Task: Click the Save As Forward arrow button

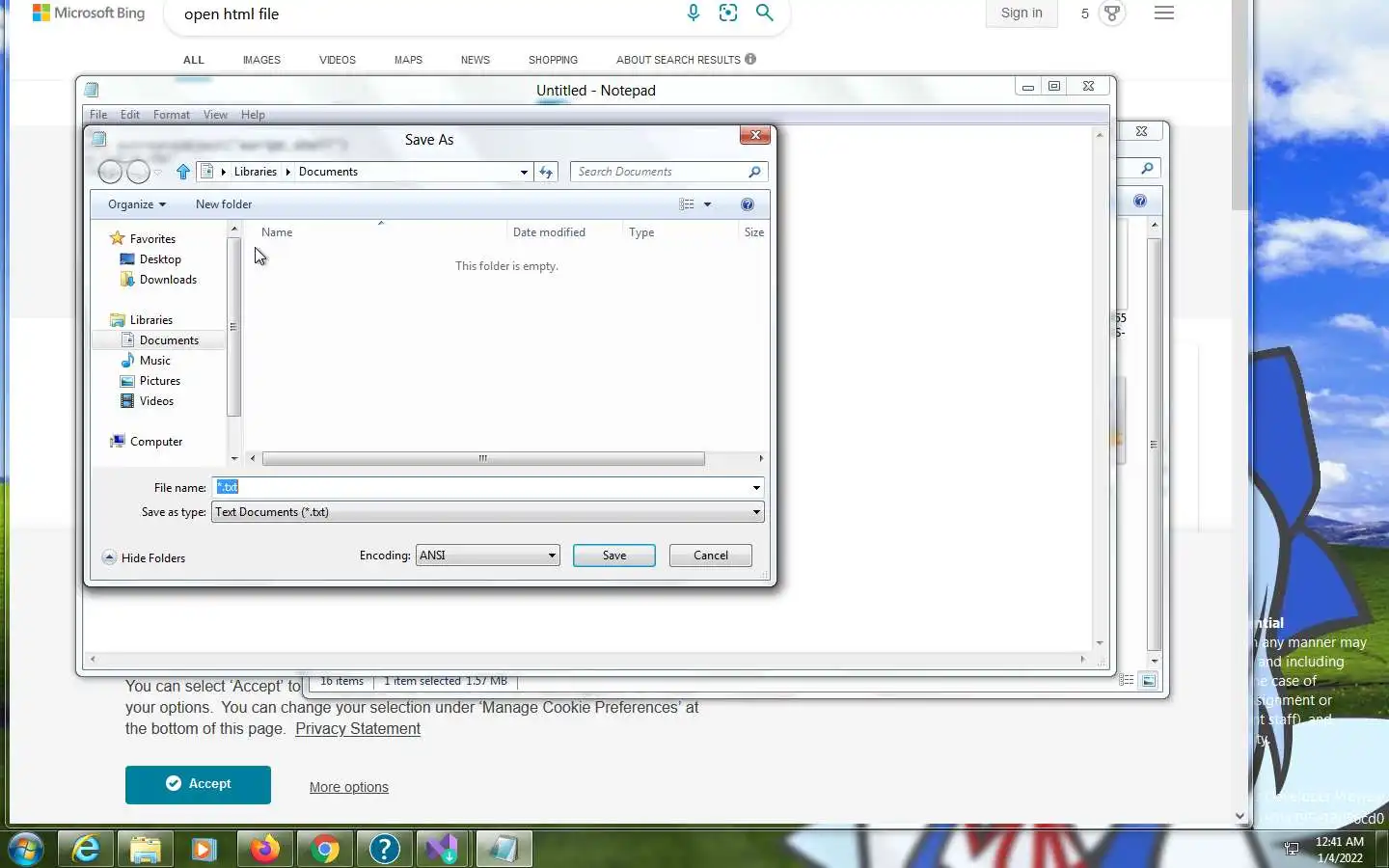Action: pyautogui.click(x=139, y=172)
